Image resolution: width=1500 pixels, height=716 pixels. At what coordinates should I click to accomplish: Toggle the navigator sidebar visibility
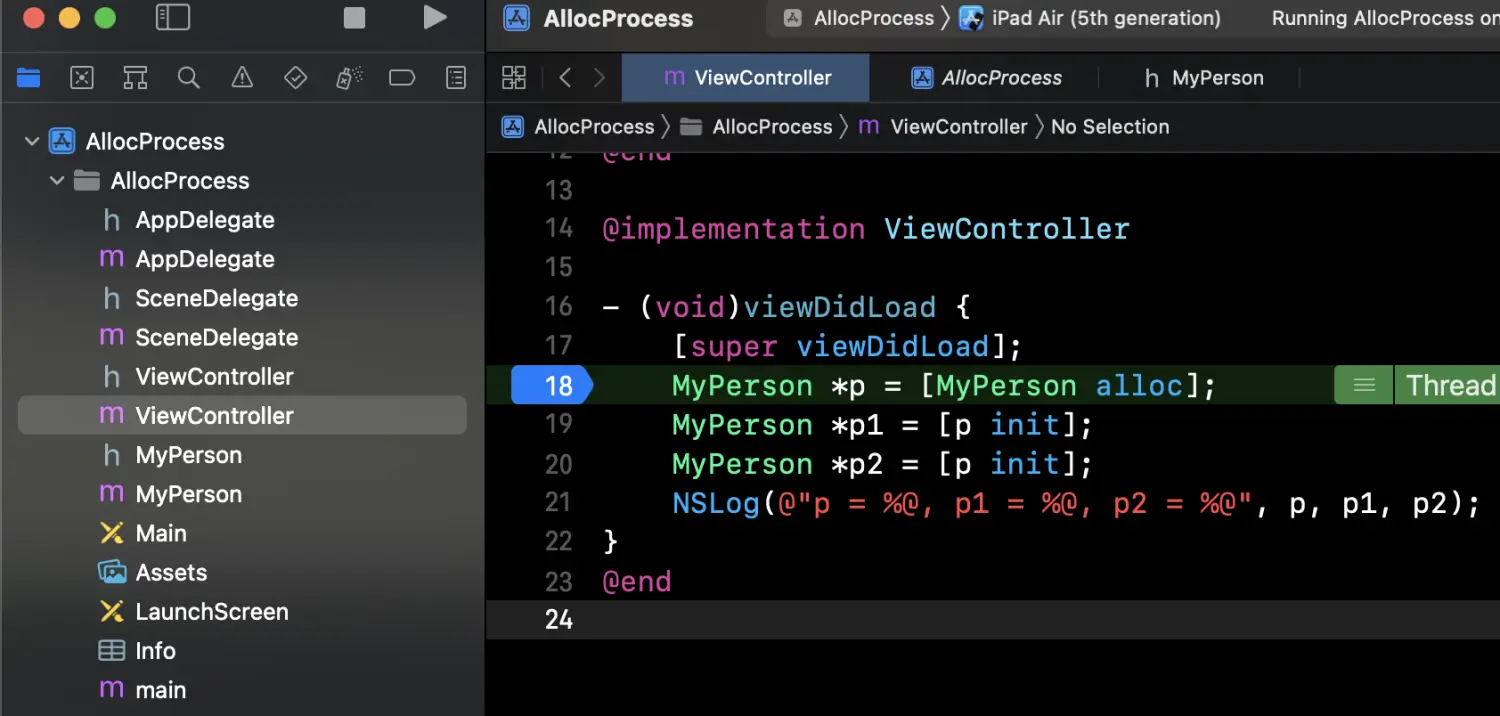coord(173,18)
